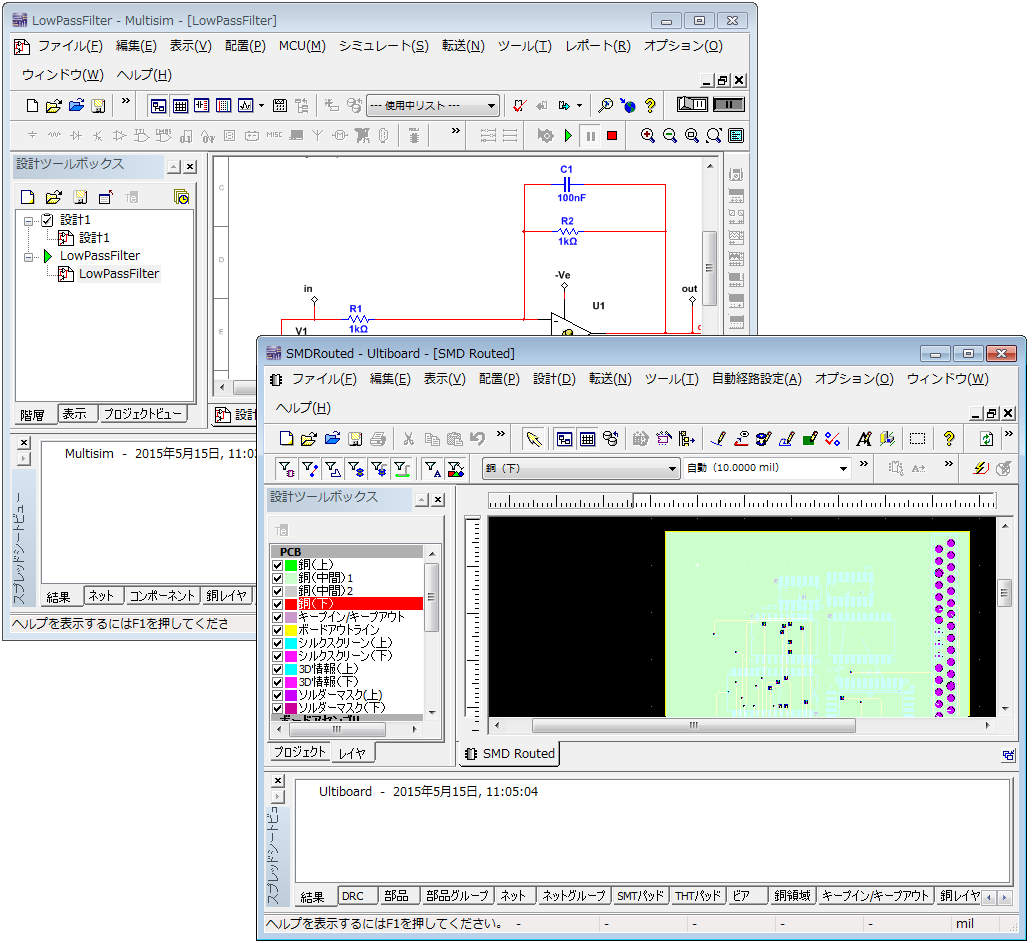Click cyan swatch of シルクスクリーン(上) layer
The width and height of the screenshot is (1035, 943).
pyautogui.click(x=290, y=643)
